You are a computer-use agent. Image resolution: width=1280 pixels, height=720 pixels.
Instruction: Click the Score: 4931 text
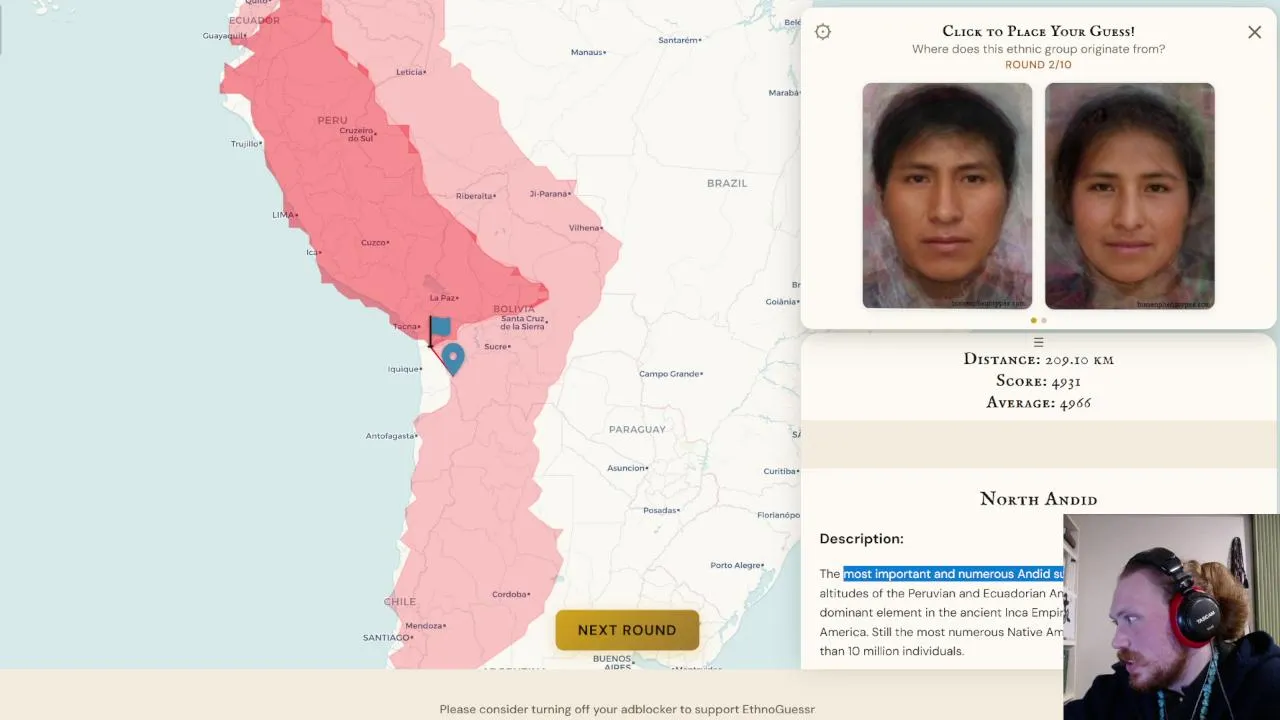[1038, 381]
